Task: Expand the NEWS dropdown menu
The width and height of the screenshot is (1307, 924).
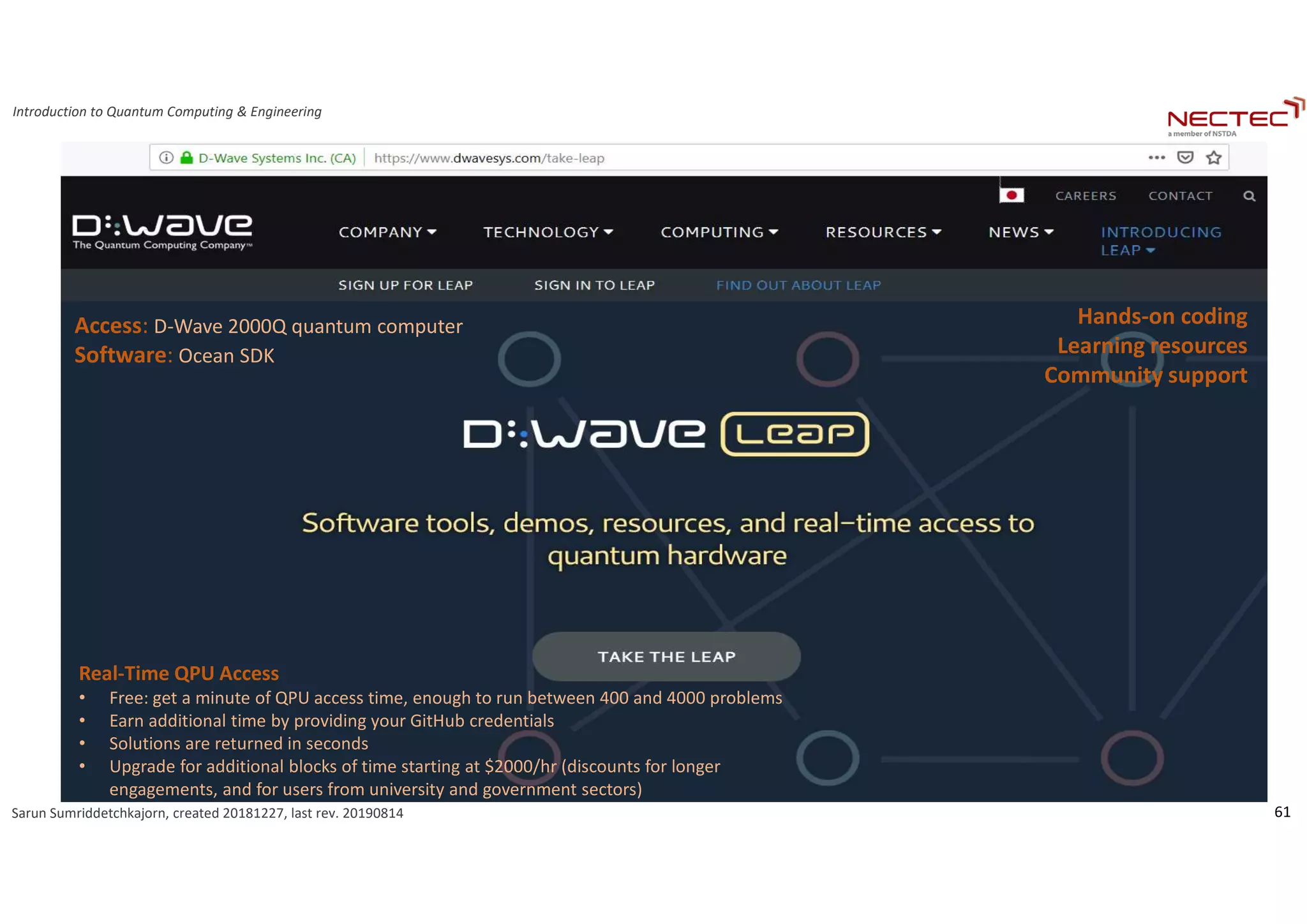Action: pos(1020,232)
